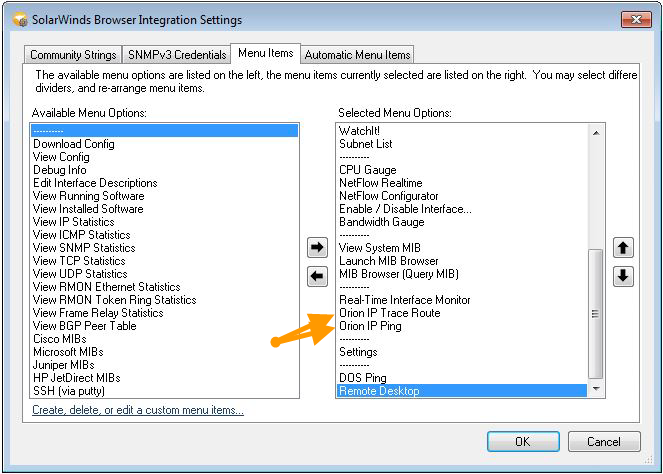Remove selected item using left arrow button
The image size is (663, 474).
tap(317, 276)
